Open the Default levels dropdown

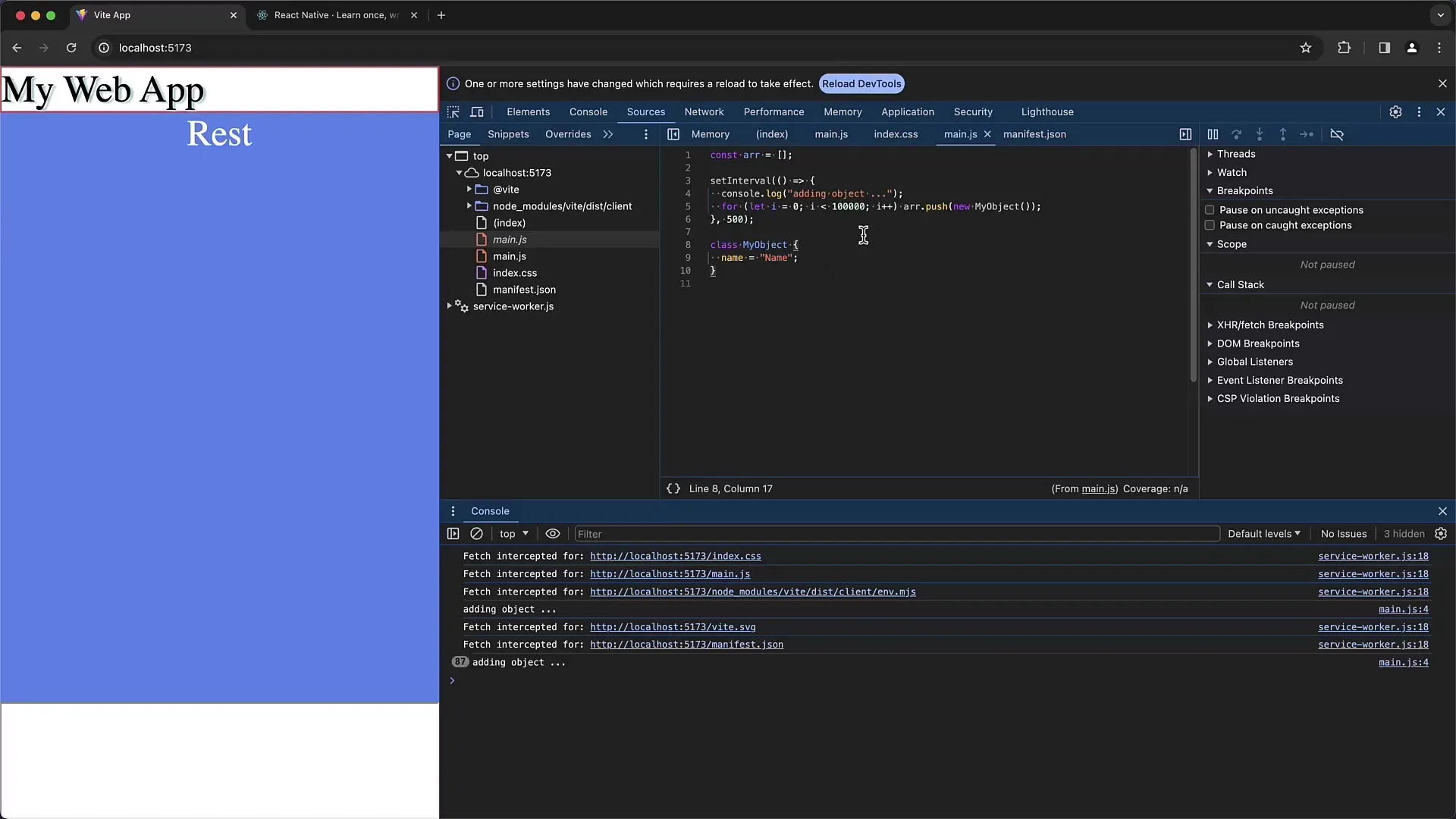coord(1263,534)
